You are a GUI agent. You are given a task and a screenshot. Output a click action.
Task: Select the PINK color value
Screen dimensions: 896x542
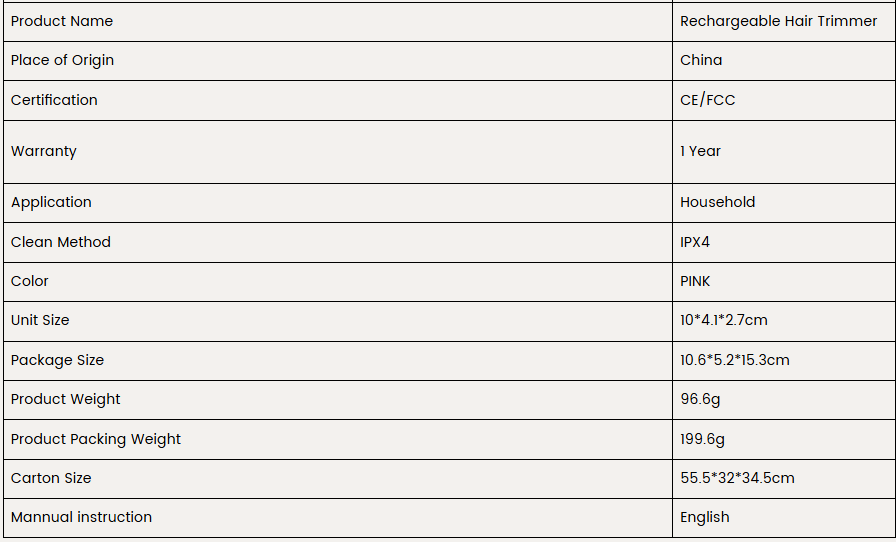695,281
